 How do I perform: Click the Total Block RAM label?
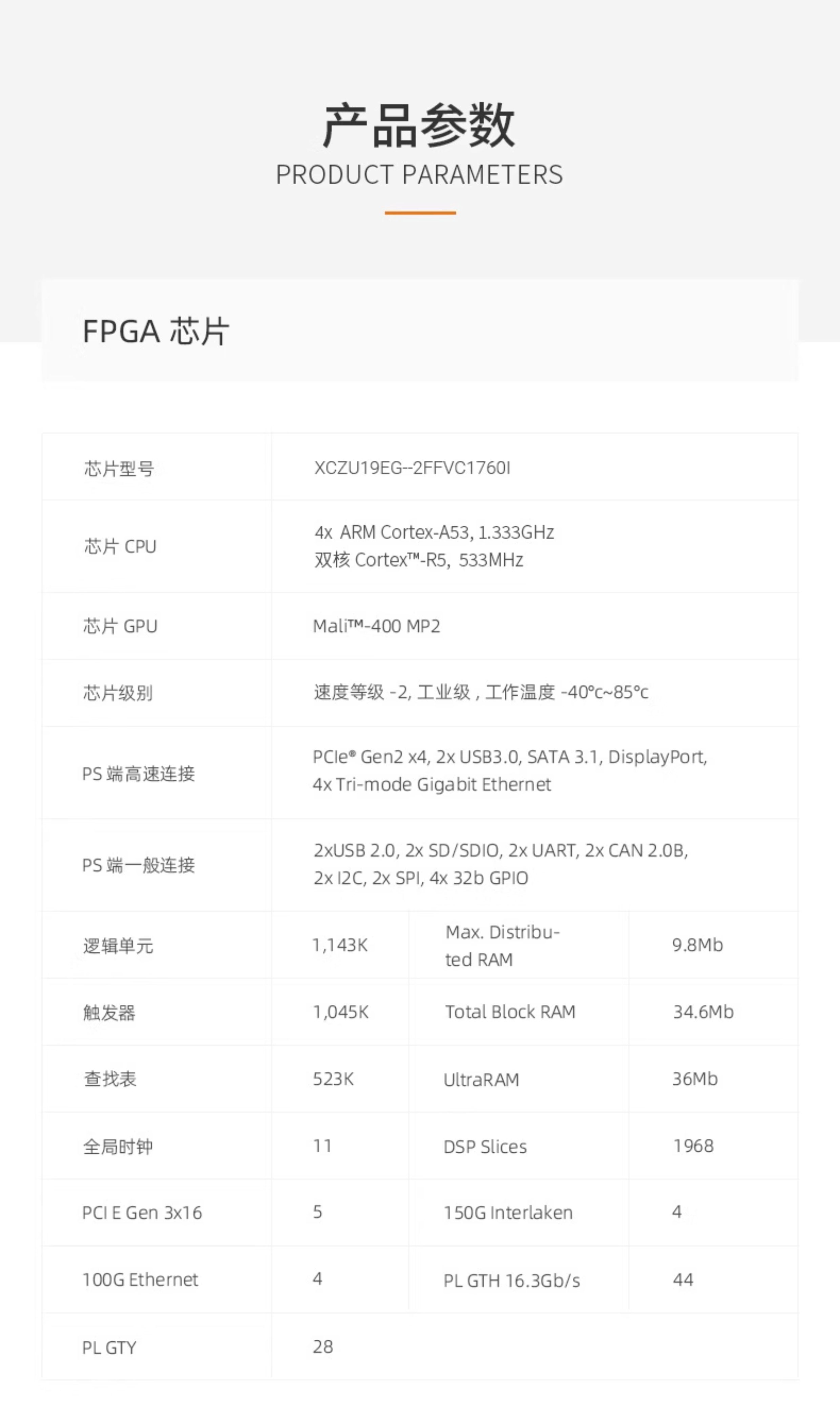point(510,1012)
